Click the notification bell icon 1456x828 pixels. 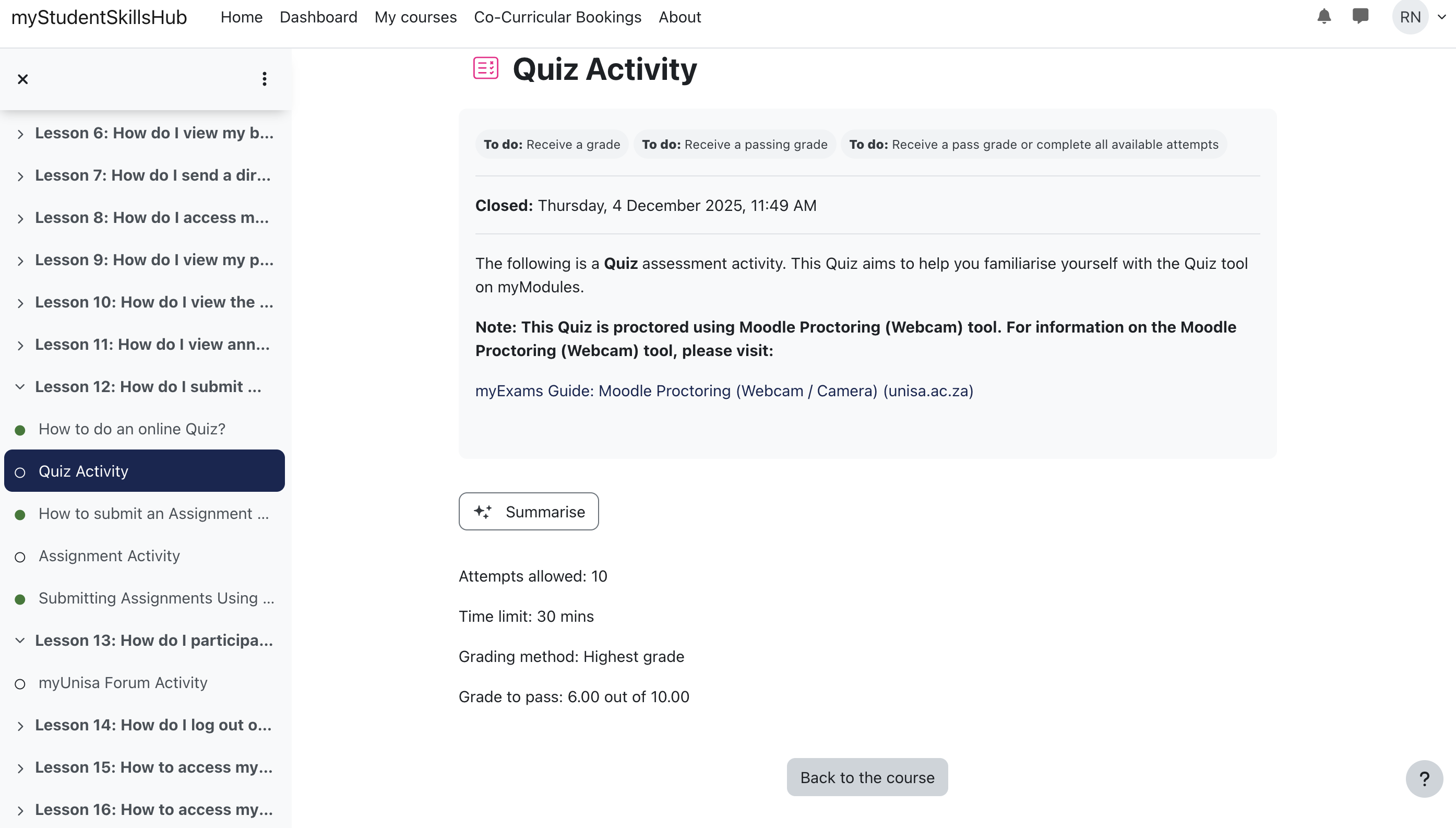[1323, 17]
